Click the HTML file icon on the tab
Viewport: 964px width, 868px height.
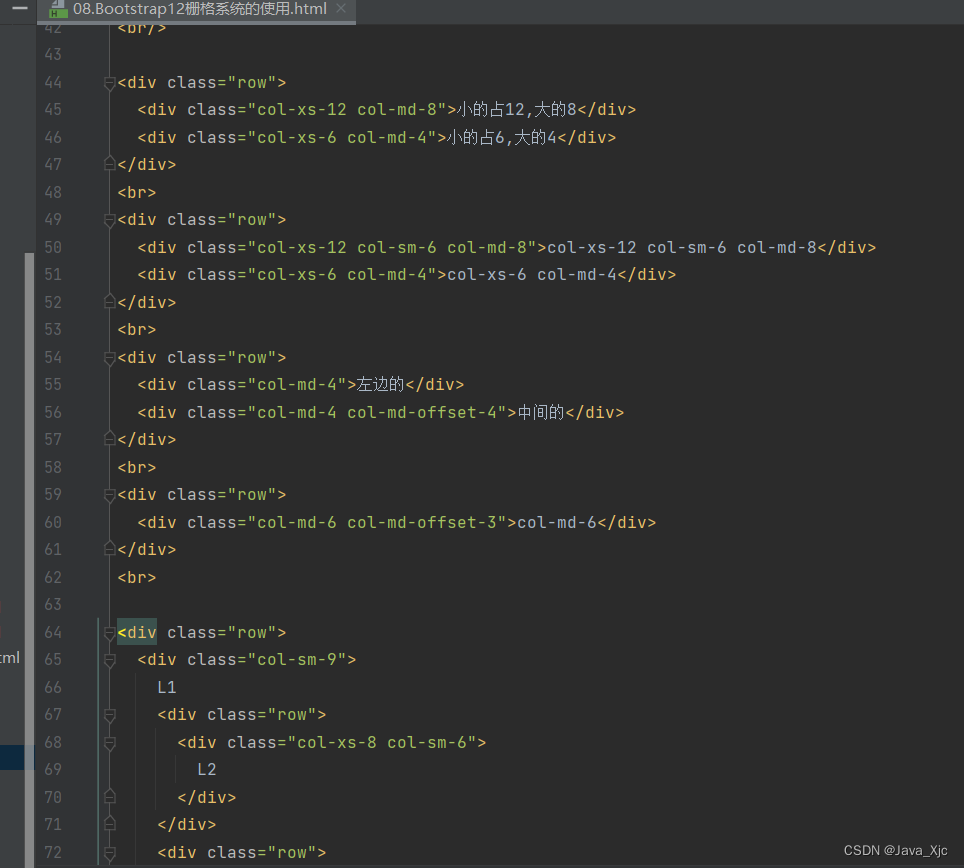[58, 9]
